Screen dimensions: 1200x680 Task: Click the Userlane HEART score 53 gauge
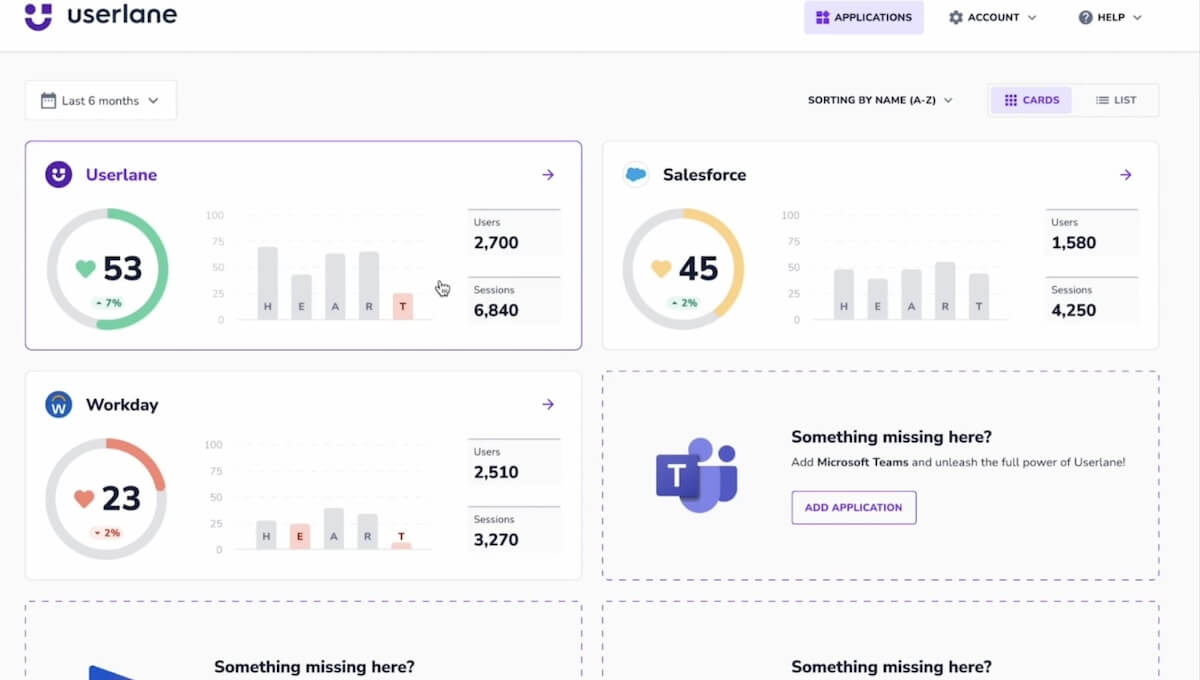[x=108, y=269]
